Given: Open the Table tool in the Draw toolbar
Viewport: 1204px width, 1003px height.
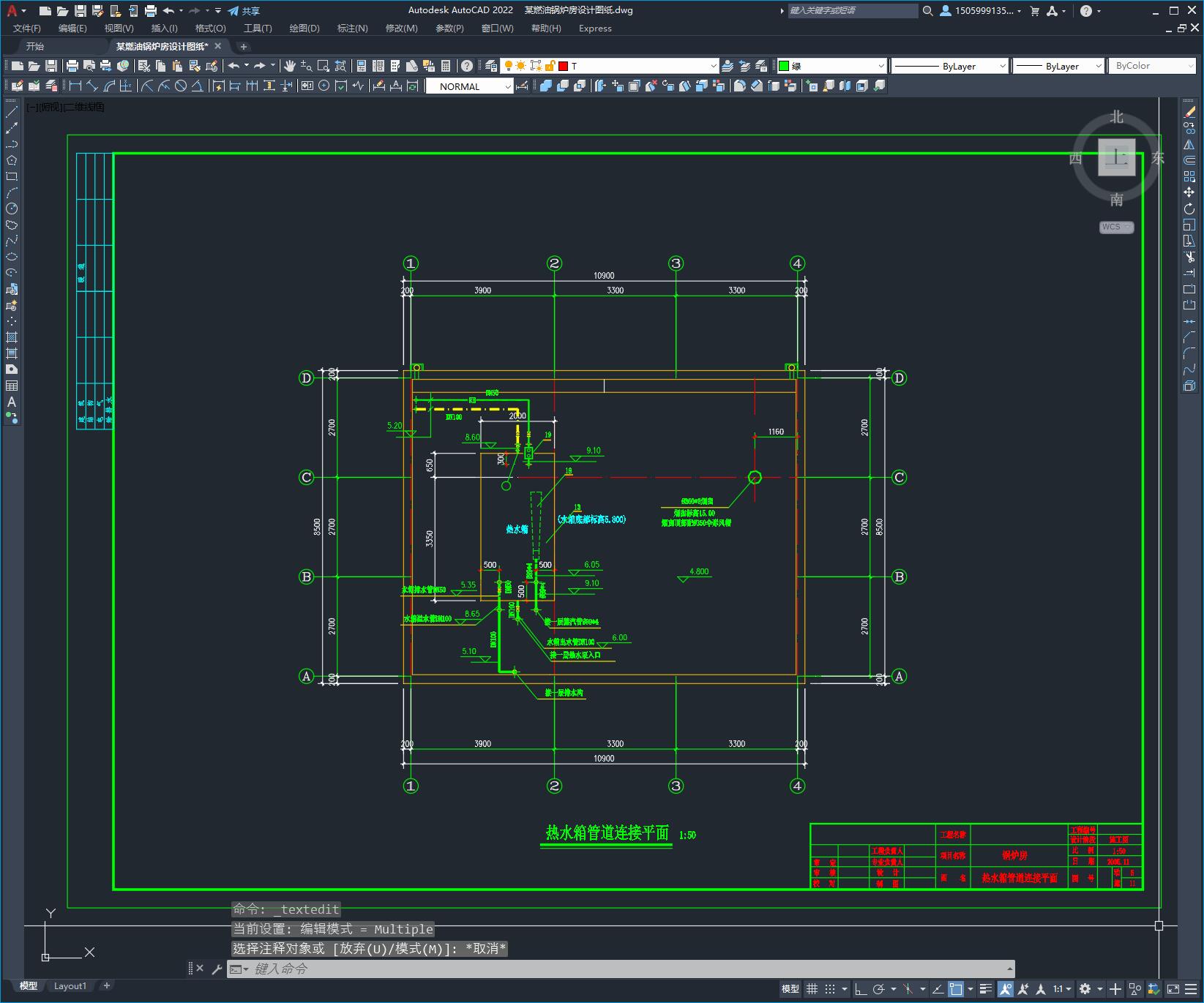Looking at the screenshot, I should point(12,386).
